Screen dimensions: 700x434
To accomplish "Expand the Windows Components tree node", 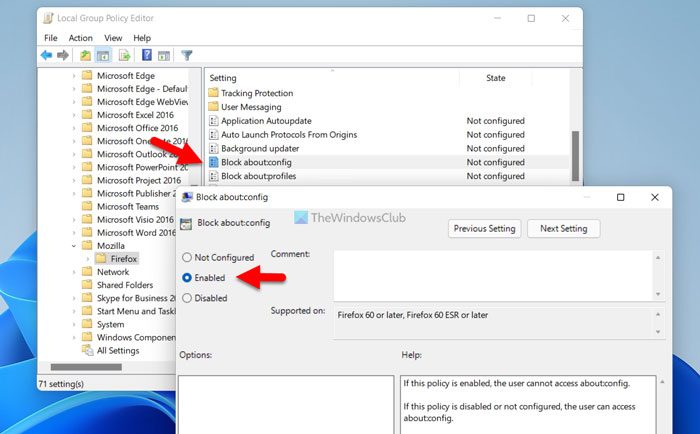I will click(74, 338).
